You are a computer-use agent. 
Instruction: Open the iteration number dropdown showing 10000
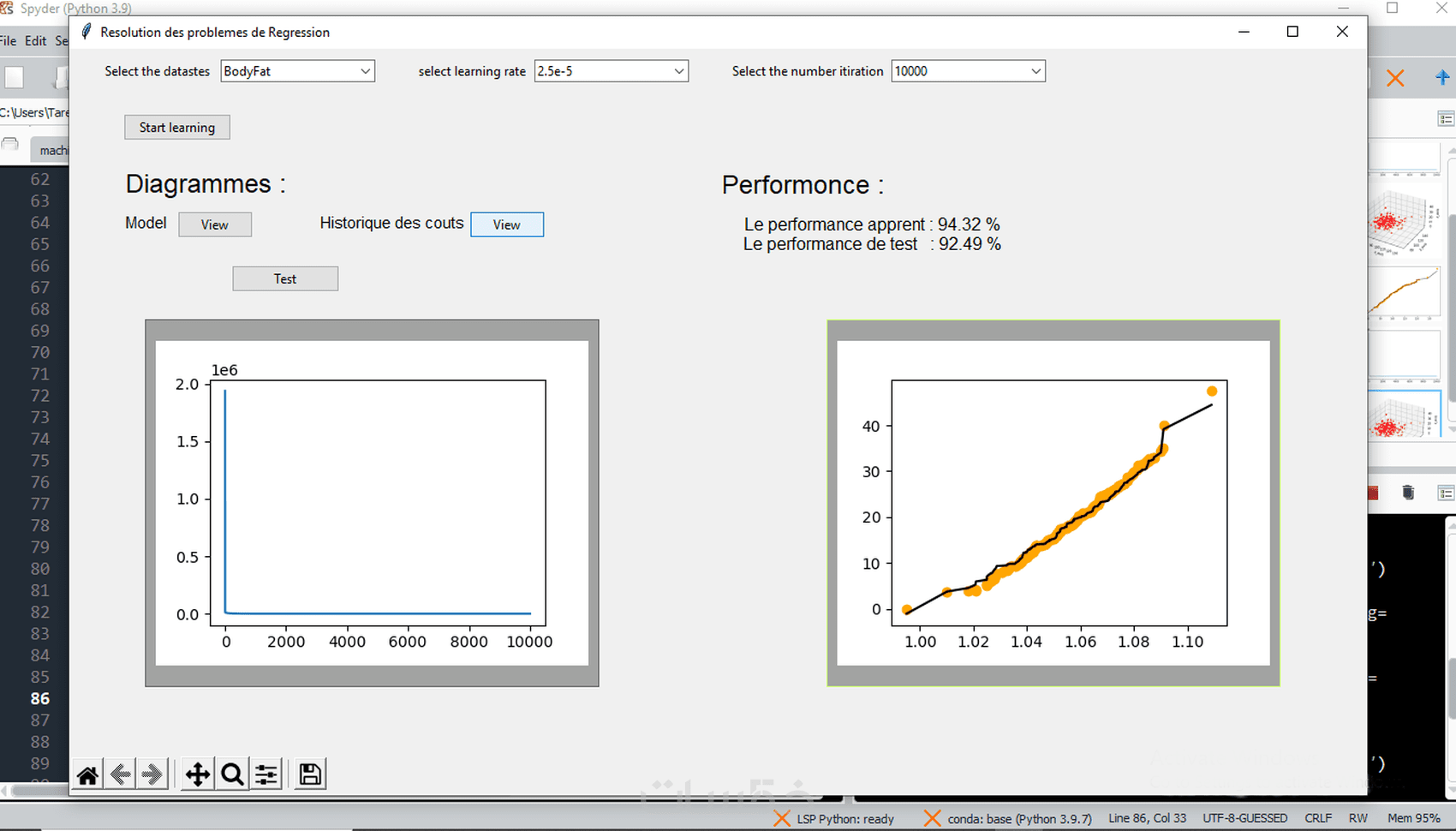968,71
